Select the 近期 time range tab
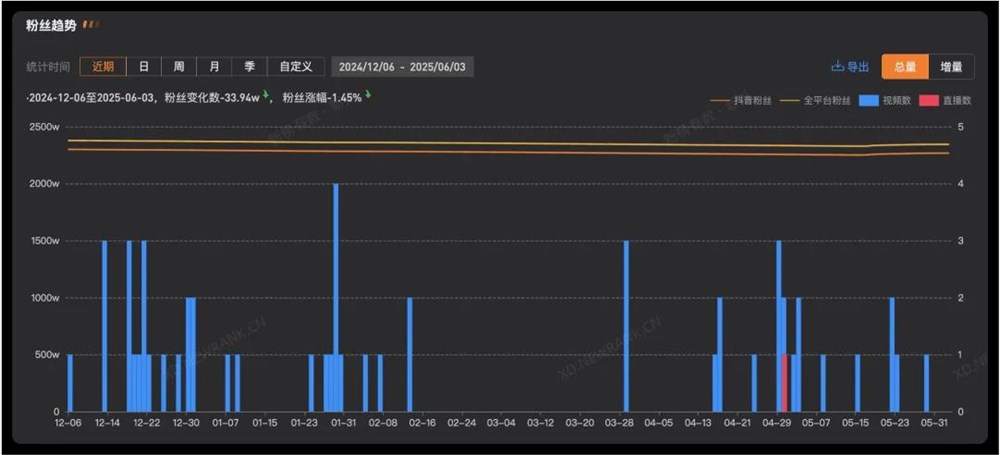 coord(103,66)
